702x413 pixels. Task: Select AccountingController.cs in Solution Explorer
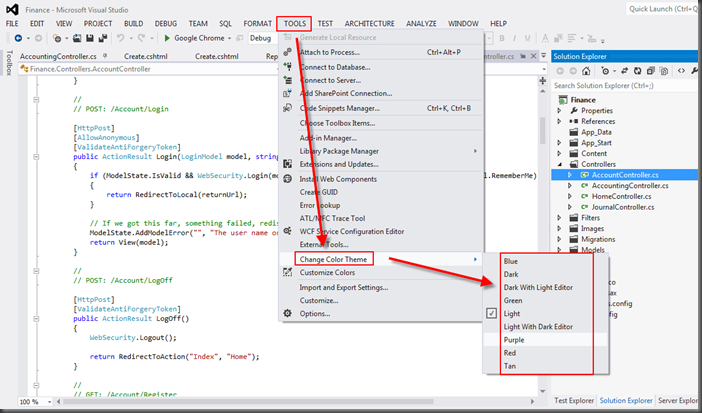tap(629, 185)
